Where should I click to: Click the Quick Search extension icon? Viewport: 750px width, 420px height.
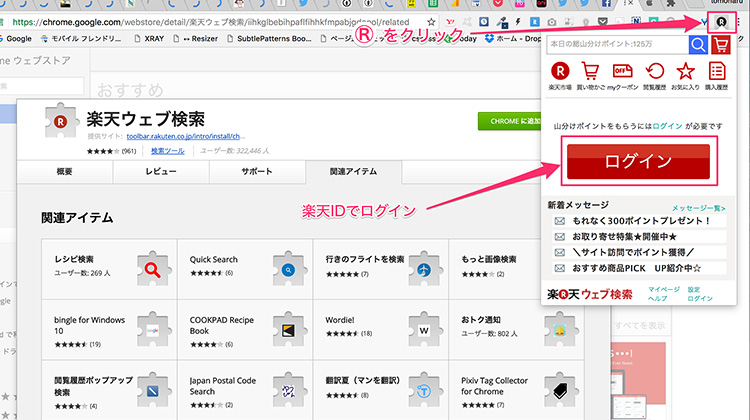pyautogui.click(x=288, y=269)
